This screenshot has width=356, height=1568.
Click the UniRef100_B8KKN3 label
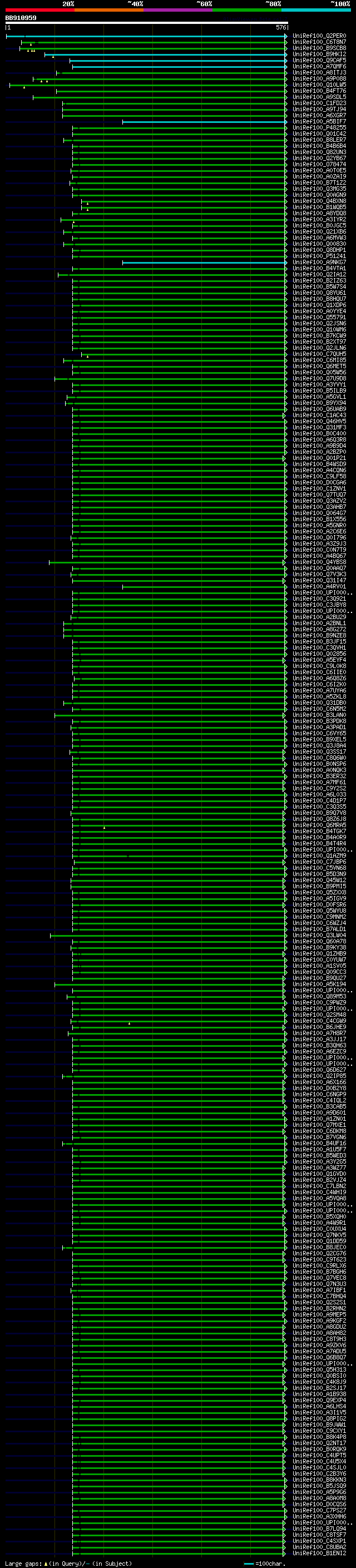tap(319, 1480)
